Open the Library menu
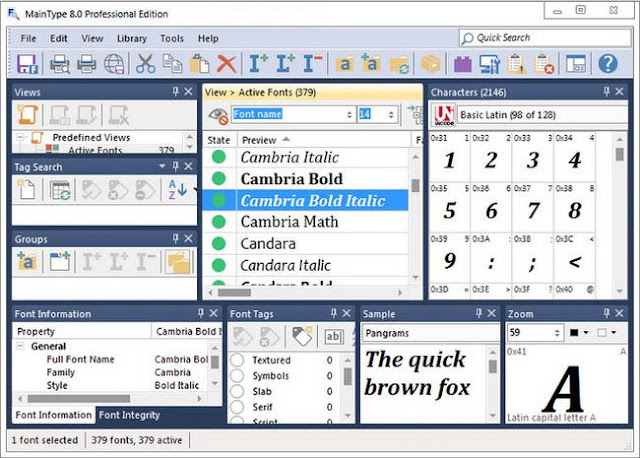Screen dimensions: 640x458 pyautogui.click(x=131, y=38)
